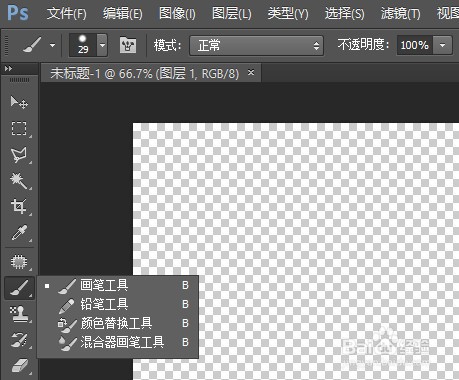This screenshot has height=380, width=459.
Task: Select the Clone Stamp tool
Action: 19,314
